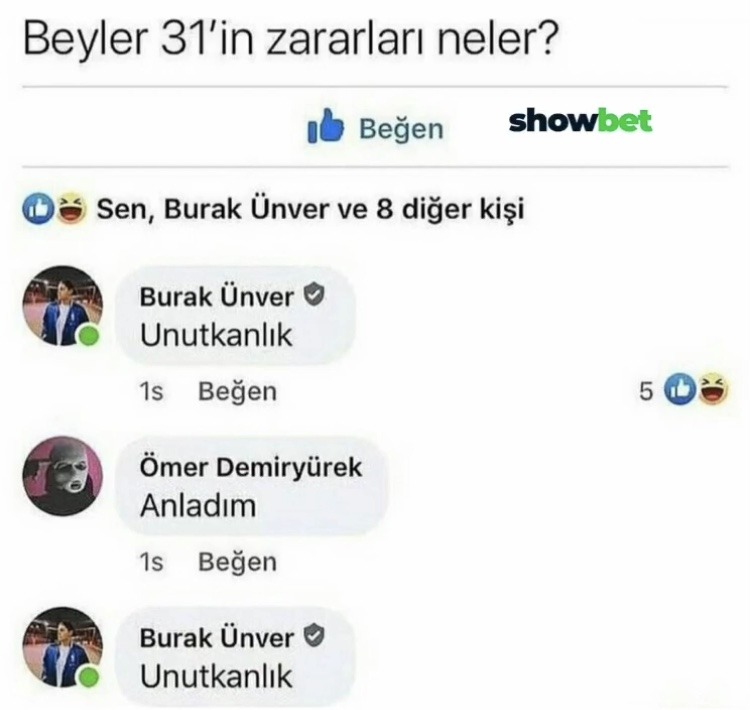Image resolution: width=750 pixels, height=710 pixels.
Task: Click the thumbs-up icon beside the post's Beğen
Action: pyautogui.click(x=325, y=126)
